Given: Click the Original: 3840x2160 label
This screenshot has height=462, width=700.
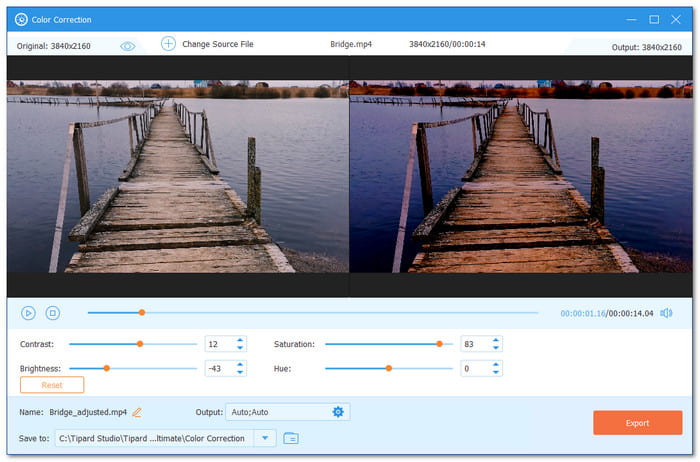Looking at the screenshot, I should [54, 46].
